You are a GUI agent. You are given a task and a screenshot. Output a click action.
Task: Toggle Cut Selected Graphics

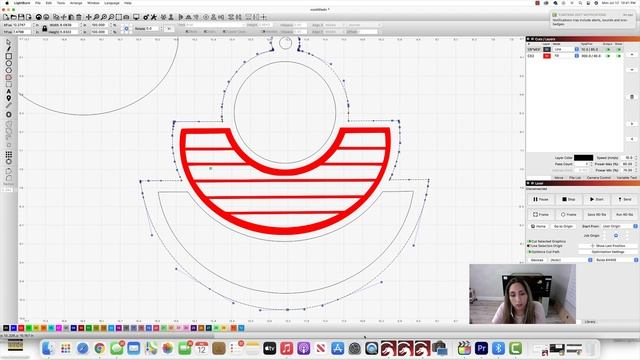(530, 242)
